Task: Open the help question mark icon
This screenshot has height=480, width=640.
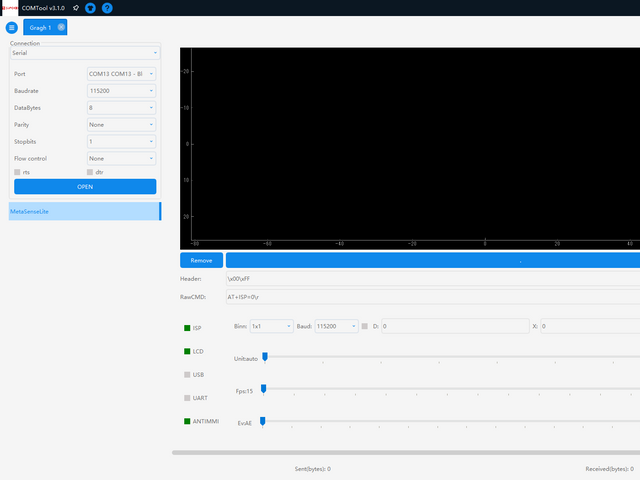Action: click(x=107, y=8)
